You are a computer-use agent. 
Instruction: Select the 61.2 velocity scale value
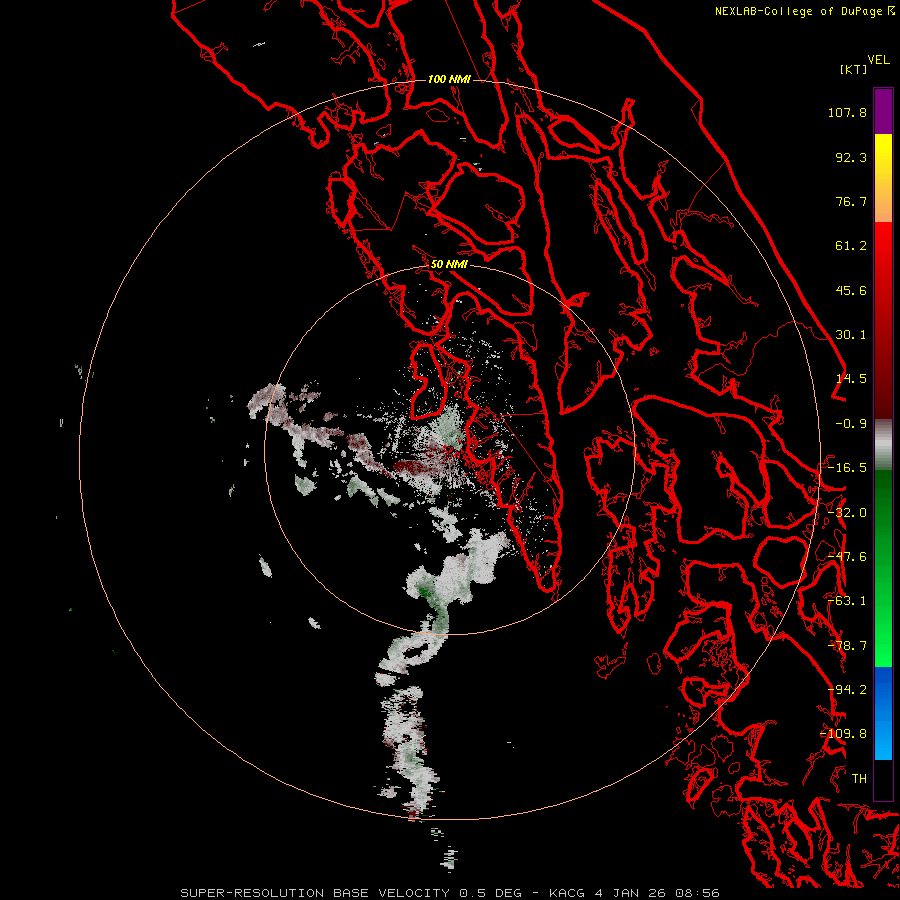point(851,246)
